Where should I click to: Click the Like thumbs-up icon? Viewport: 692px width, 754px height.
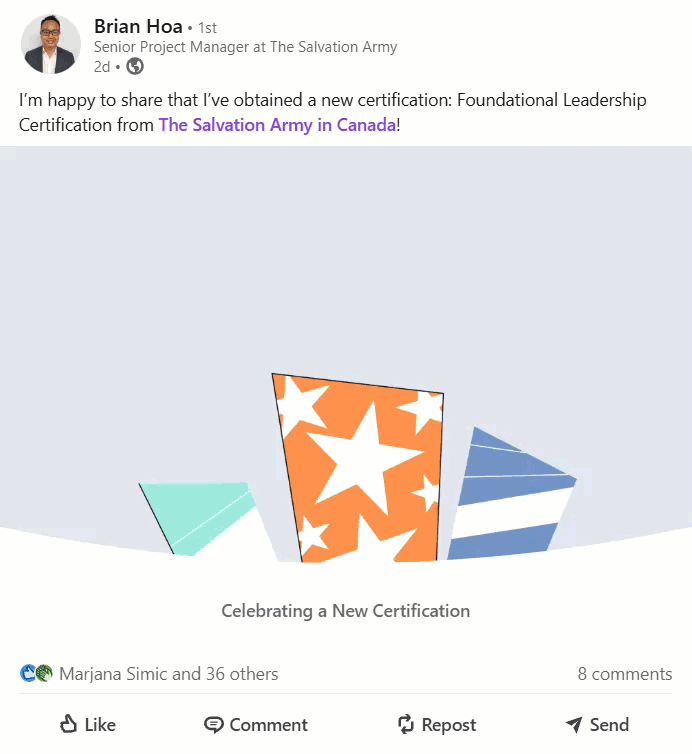(68, 724)
